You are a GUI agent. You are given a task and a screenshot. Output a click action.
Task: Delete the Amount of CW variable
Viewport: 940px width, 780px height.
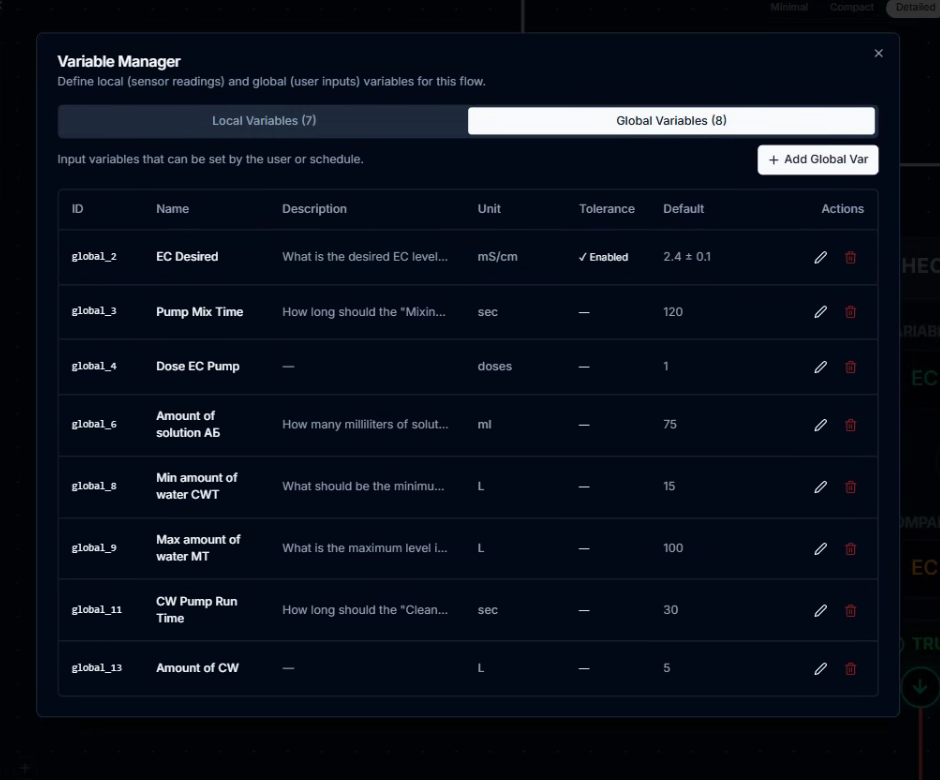(x=850, y=668)
